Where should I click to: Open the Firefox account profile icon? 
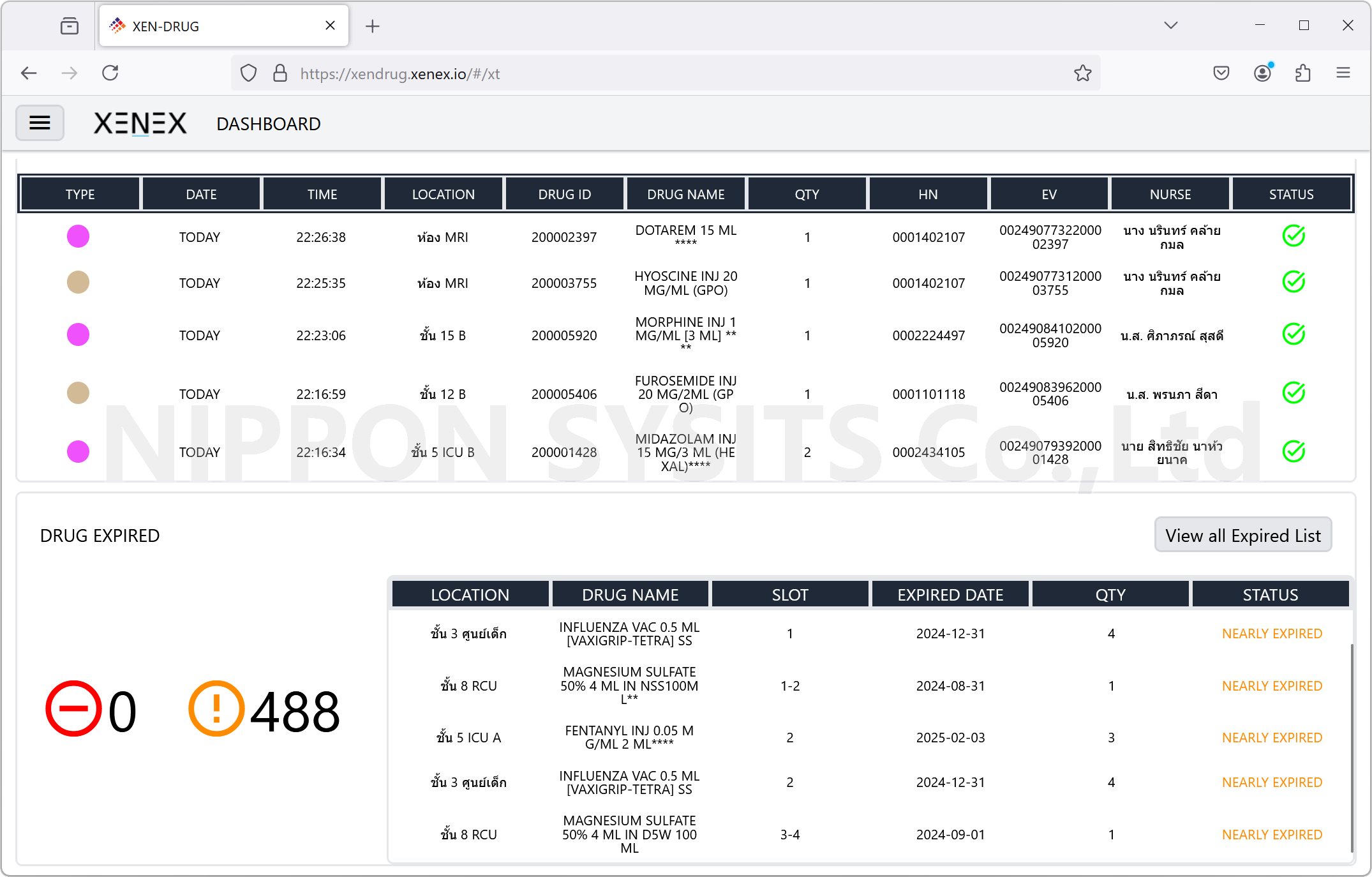pyautogui.click(x=1262, y=73)
